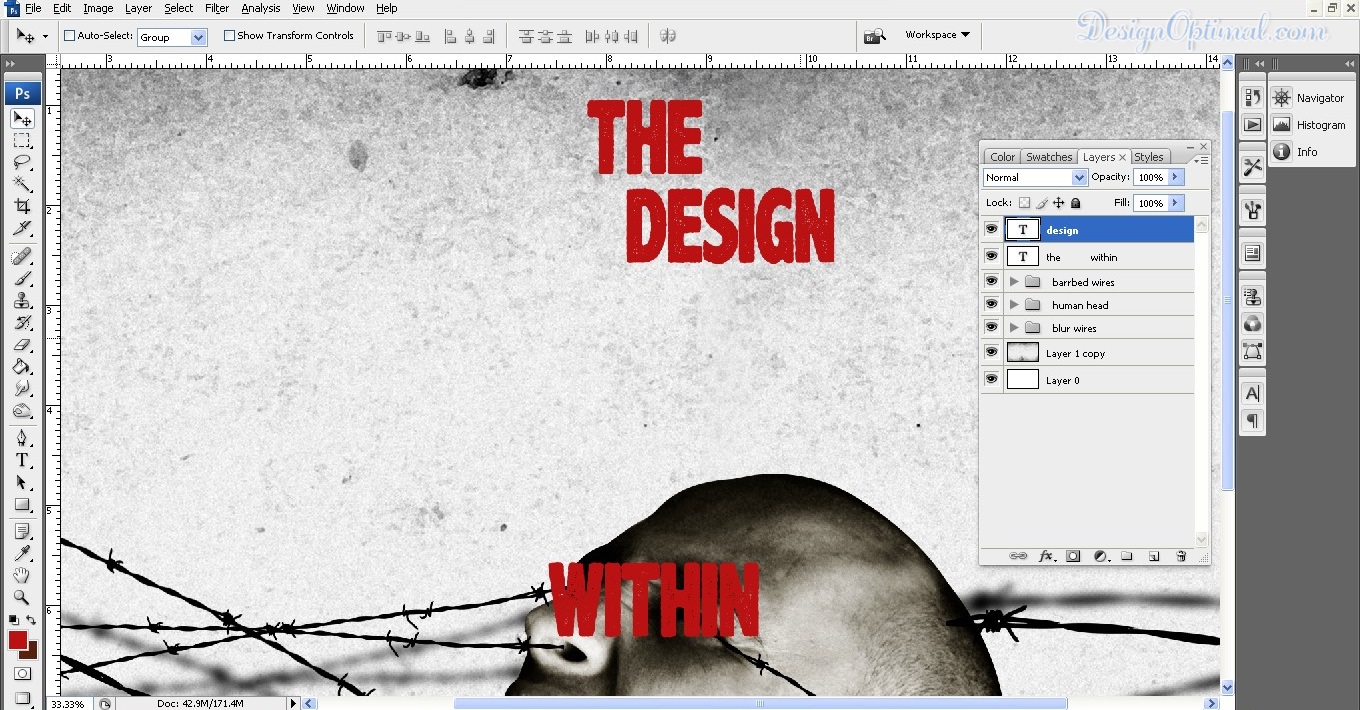Screen dimensions: 1360x710
Task: Hide the Layer 1 copy layer
Action: (991, 353)
